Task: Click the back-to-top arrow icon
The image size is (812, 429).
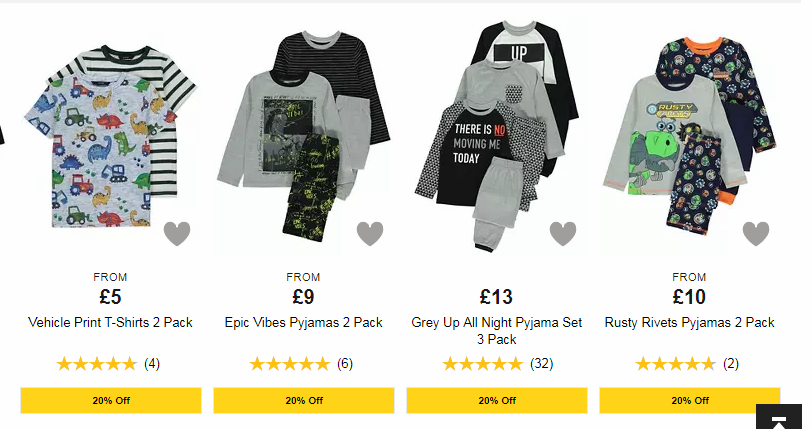Action: (779, 418)
